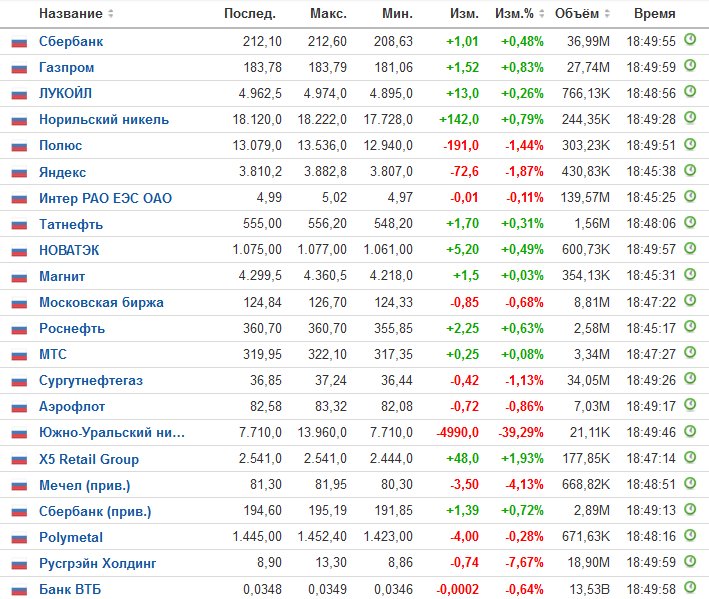Click the Послед. column header
Viewport: 709px width, 599px height.
(x=250, y=14)
